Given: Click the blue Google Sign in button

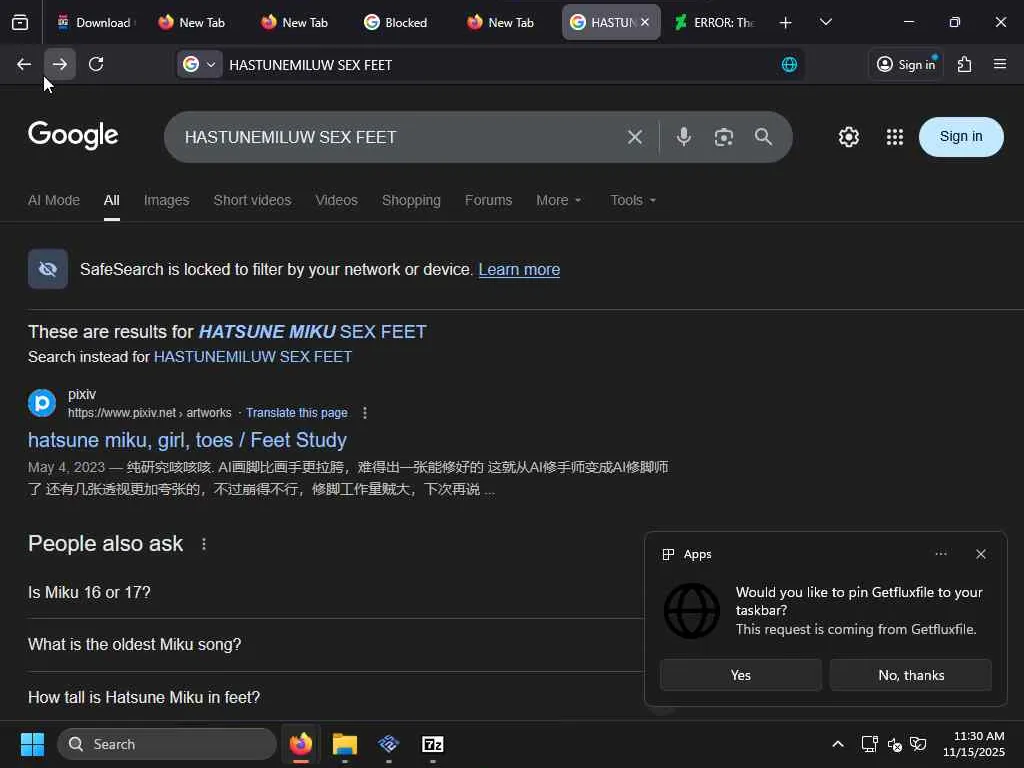Looking at the screenshot, I should (x=961, y=136).
